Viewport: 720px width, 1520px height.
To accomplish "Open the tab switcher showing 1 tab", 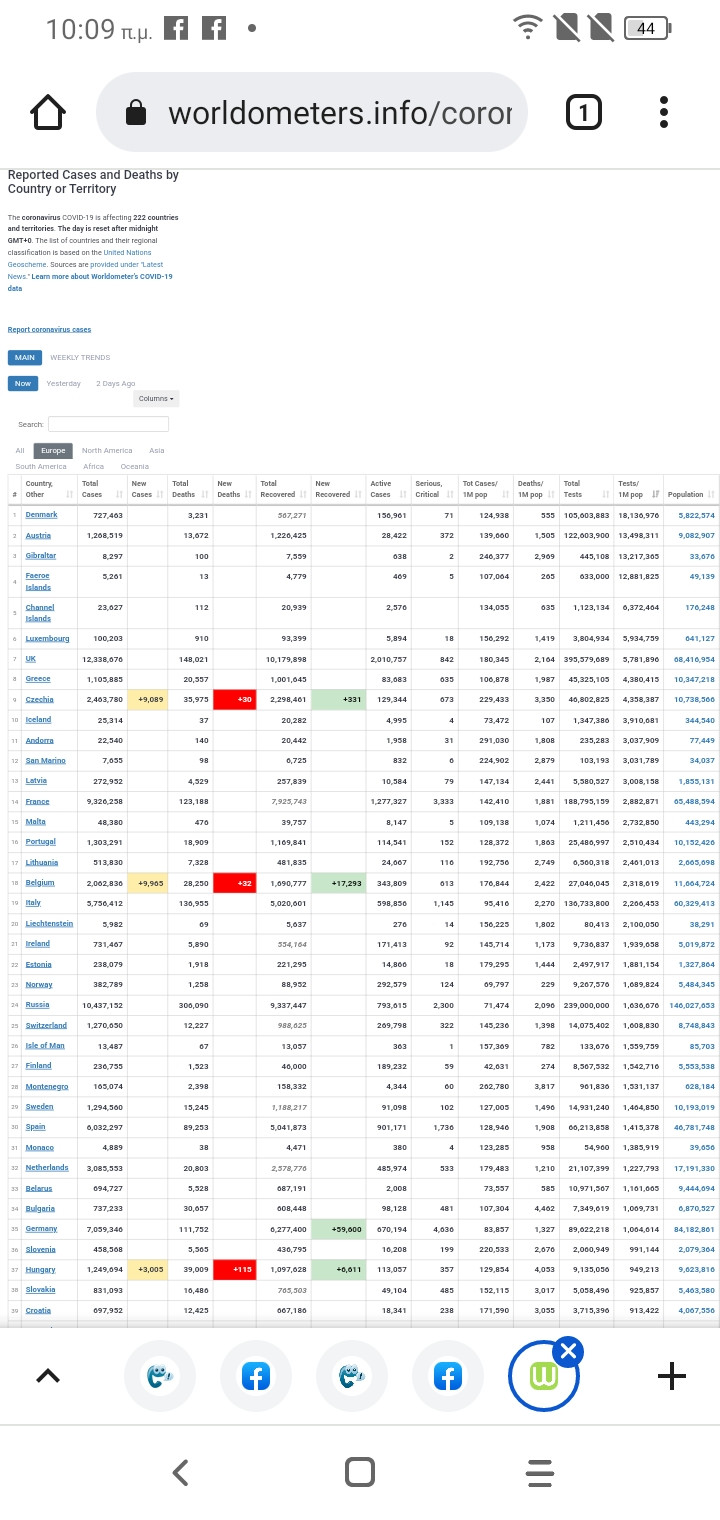I will [x=584, y=113].
